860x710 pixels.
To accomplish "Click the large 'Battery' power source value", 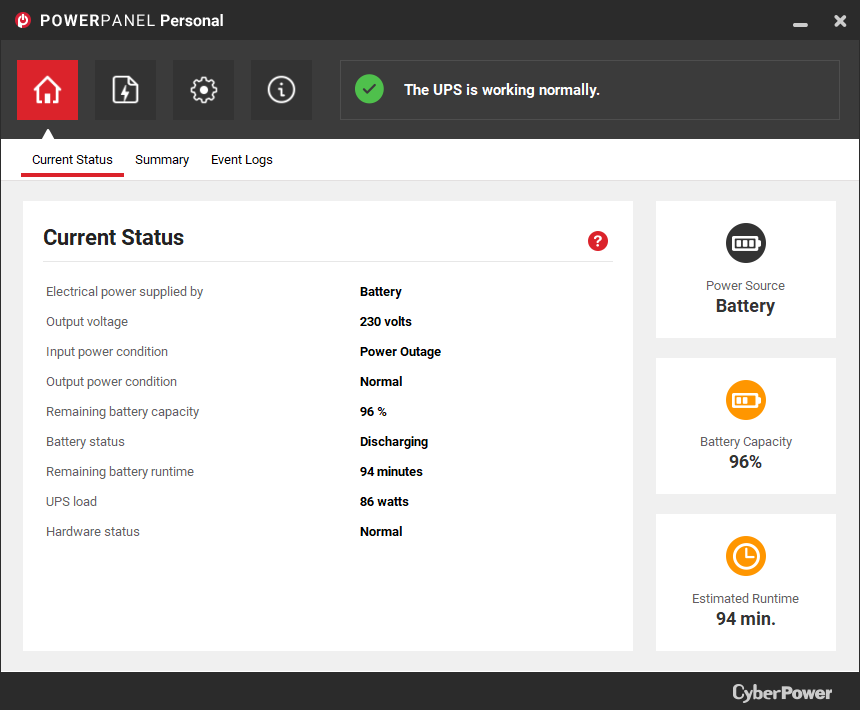I will point(745,306).
